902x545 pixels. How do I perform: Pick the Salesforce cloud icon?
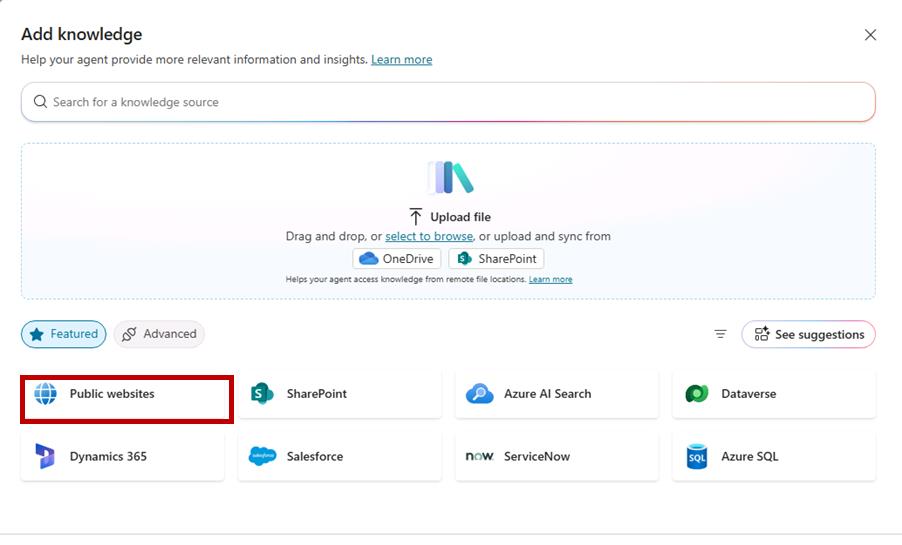(262, 456)
